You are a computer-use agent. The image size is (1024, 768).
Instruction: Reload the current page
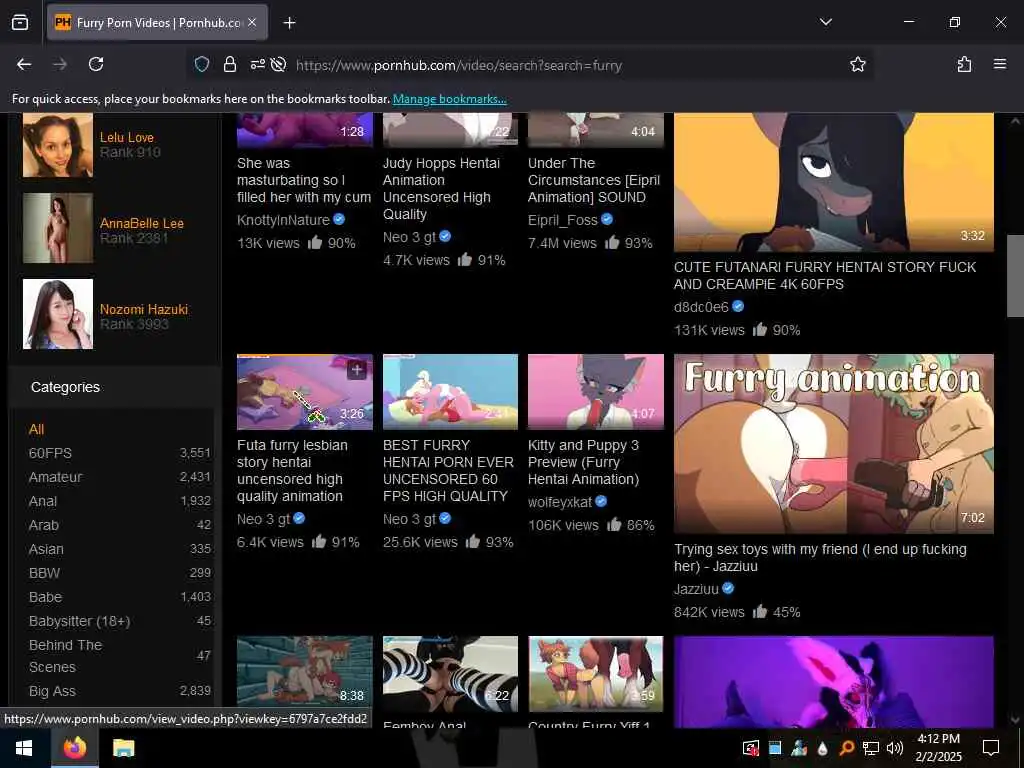[96, 64]
